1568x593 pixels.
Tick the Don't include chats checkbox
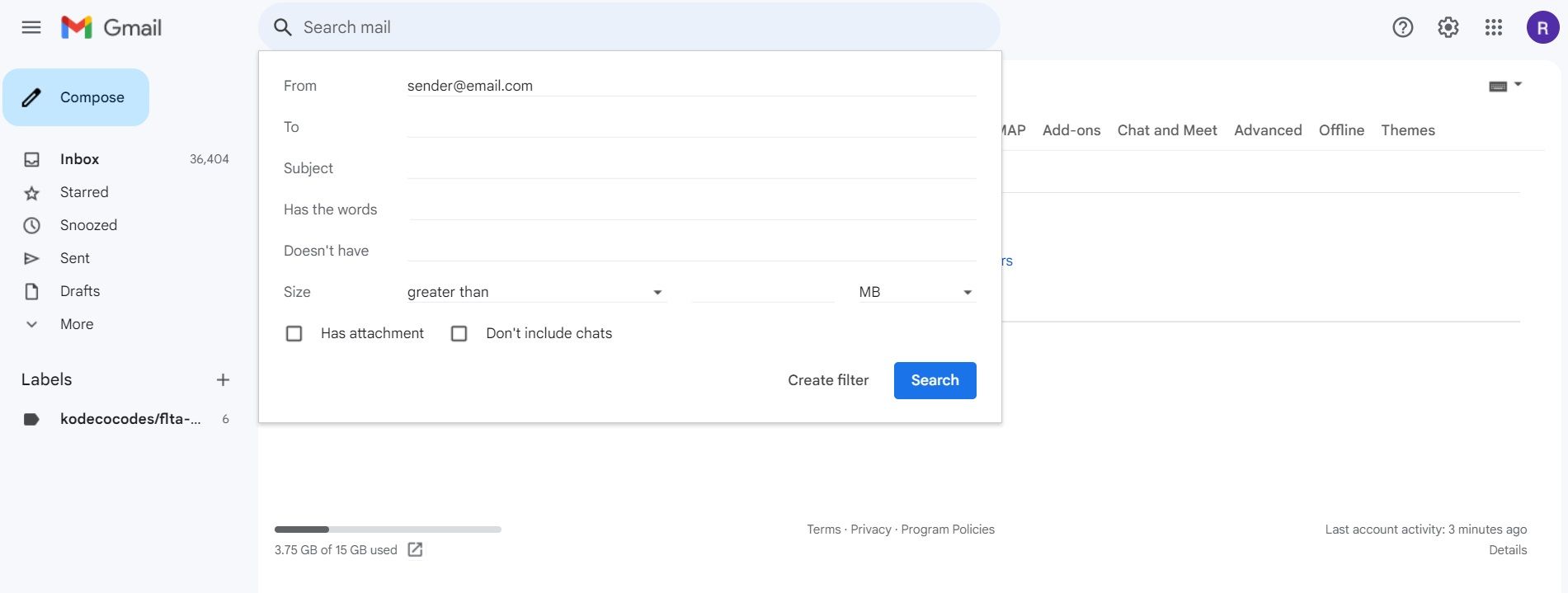459,333
